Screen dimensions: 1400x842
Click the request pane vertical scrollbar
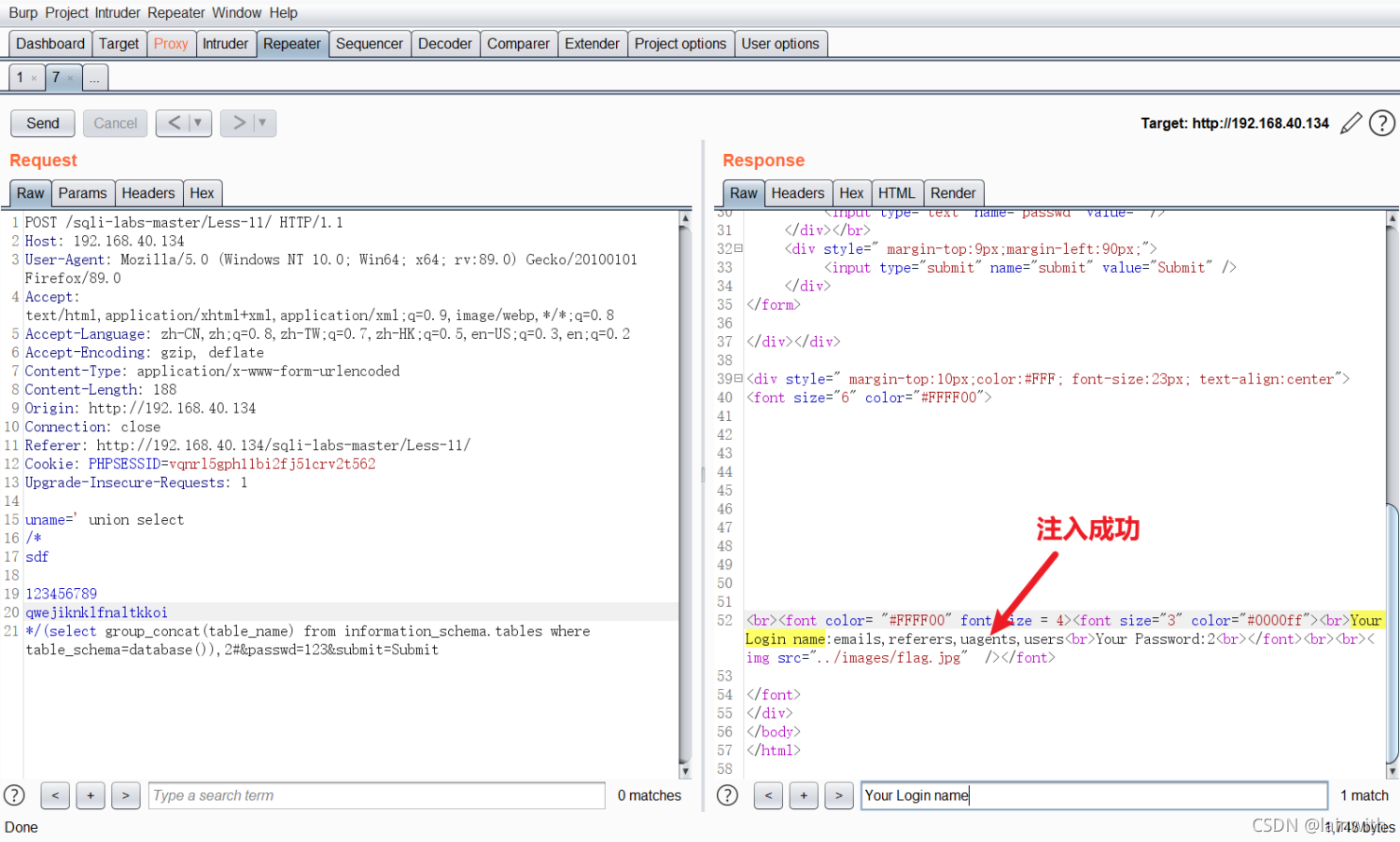(x=685, y=495)
